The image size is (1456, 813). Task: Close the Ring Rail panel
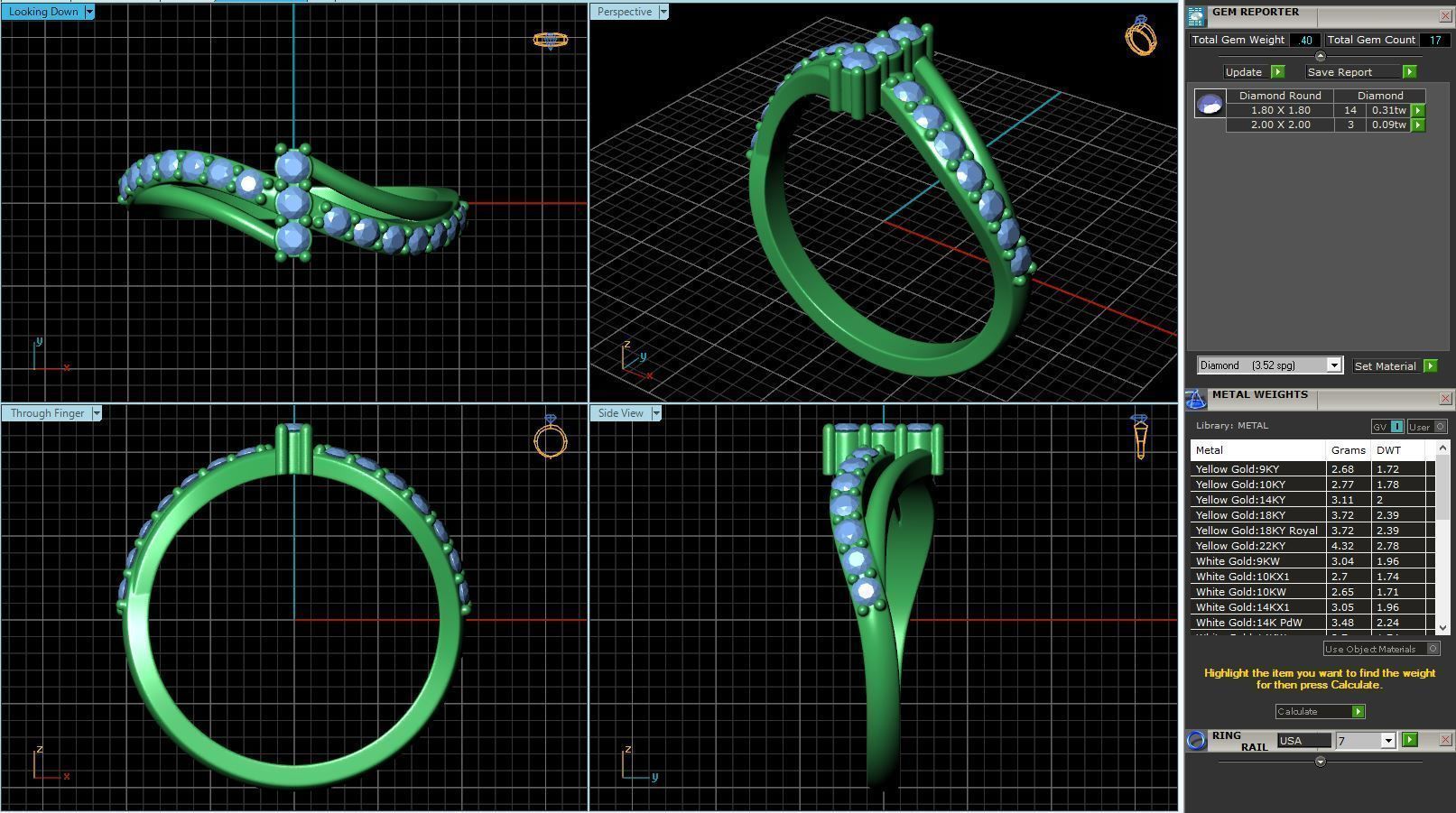(1445, 739)
